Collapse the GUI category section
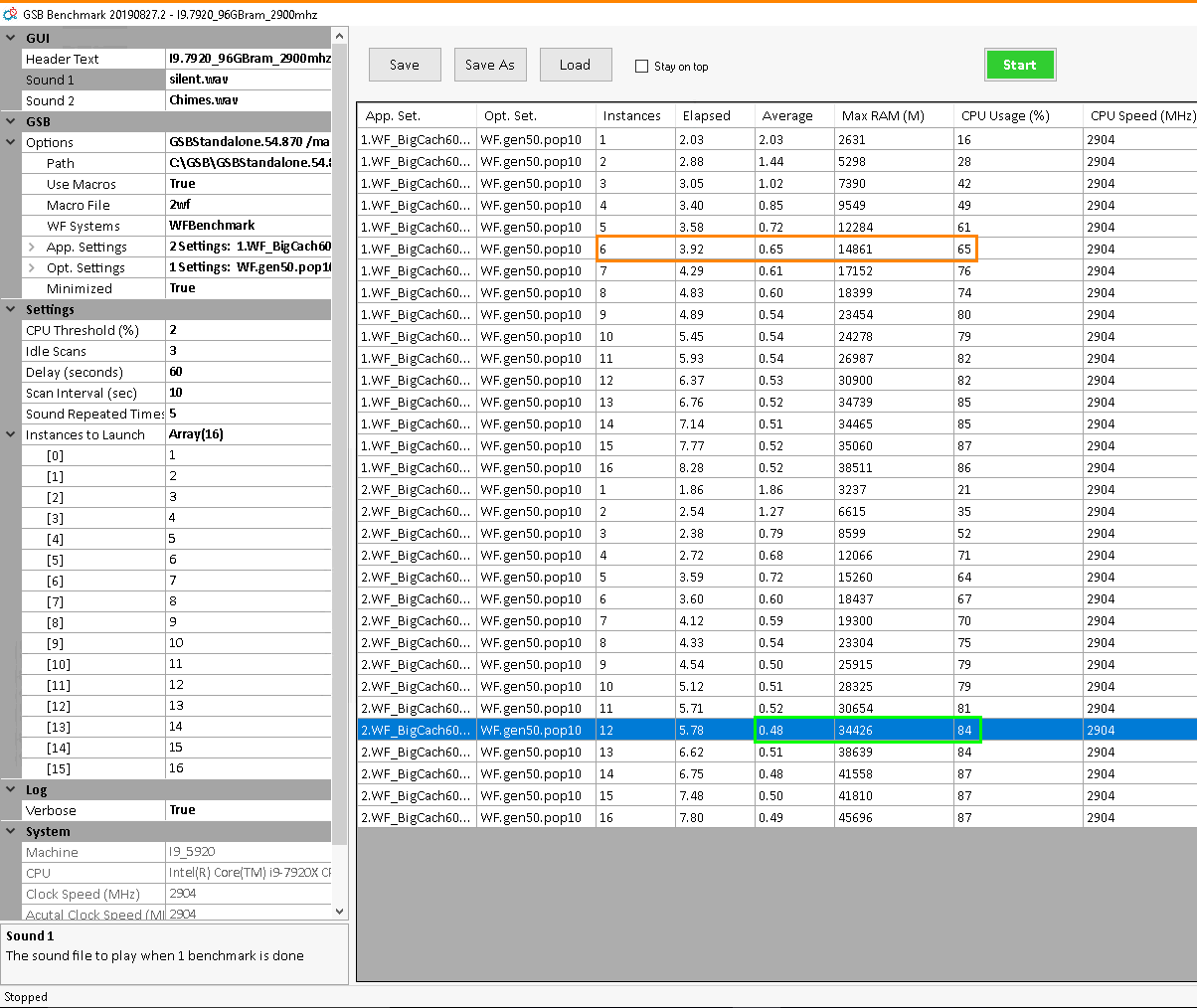 point(11,38)
